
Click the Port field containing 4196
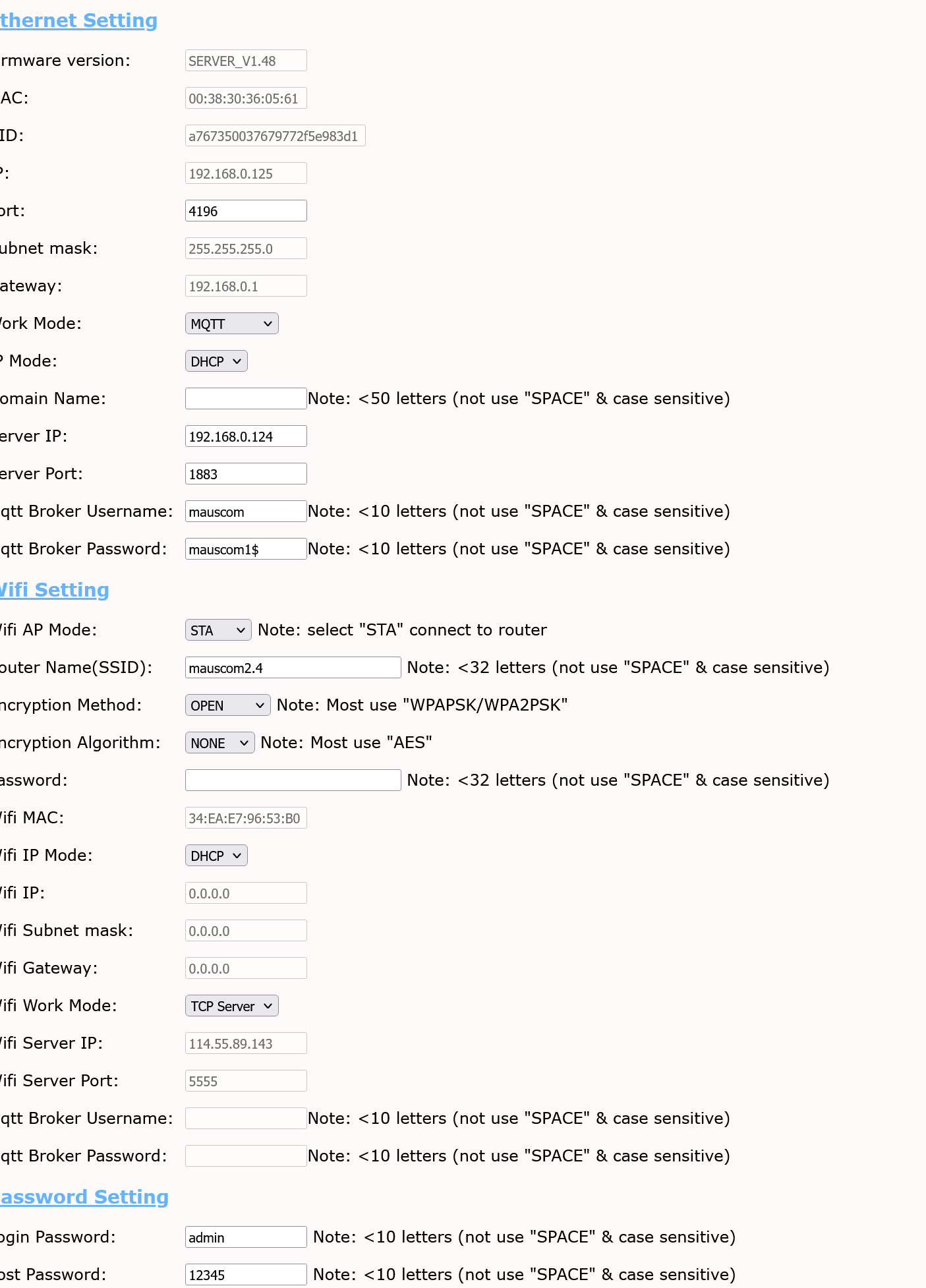coord(245,211)
